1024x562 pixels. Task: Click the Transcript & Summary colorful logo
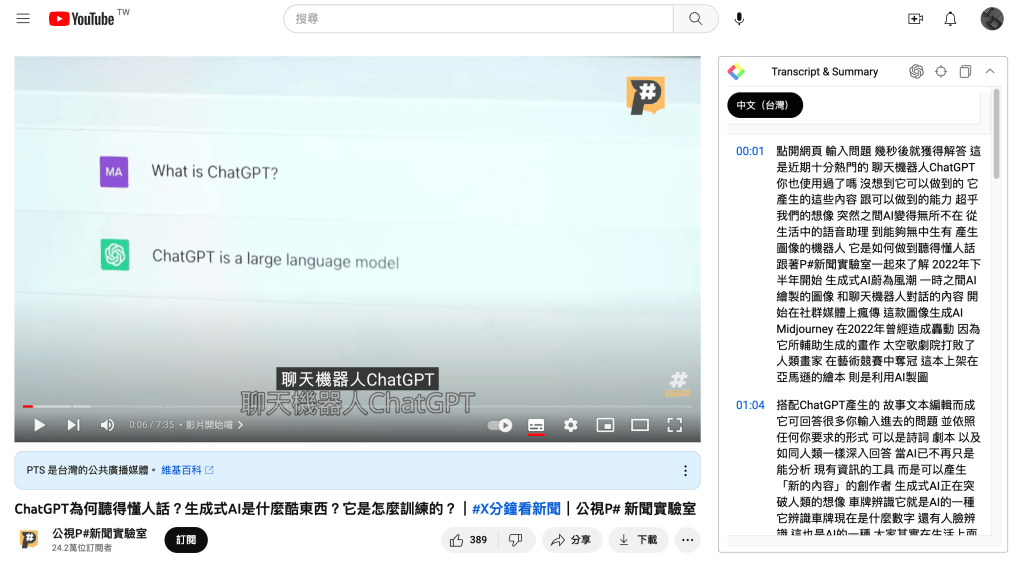click(736, 72)
